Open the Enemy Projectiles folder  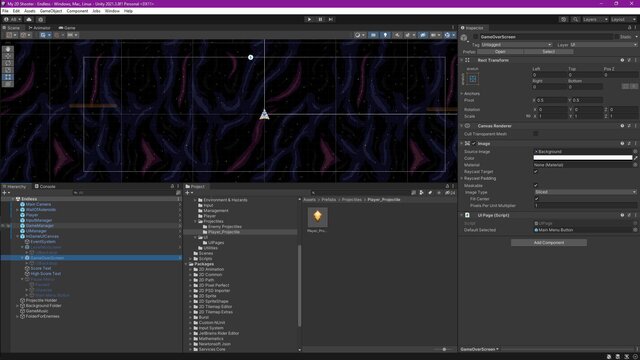click(x=225, y=227)
